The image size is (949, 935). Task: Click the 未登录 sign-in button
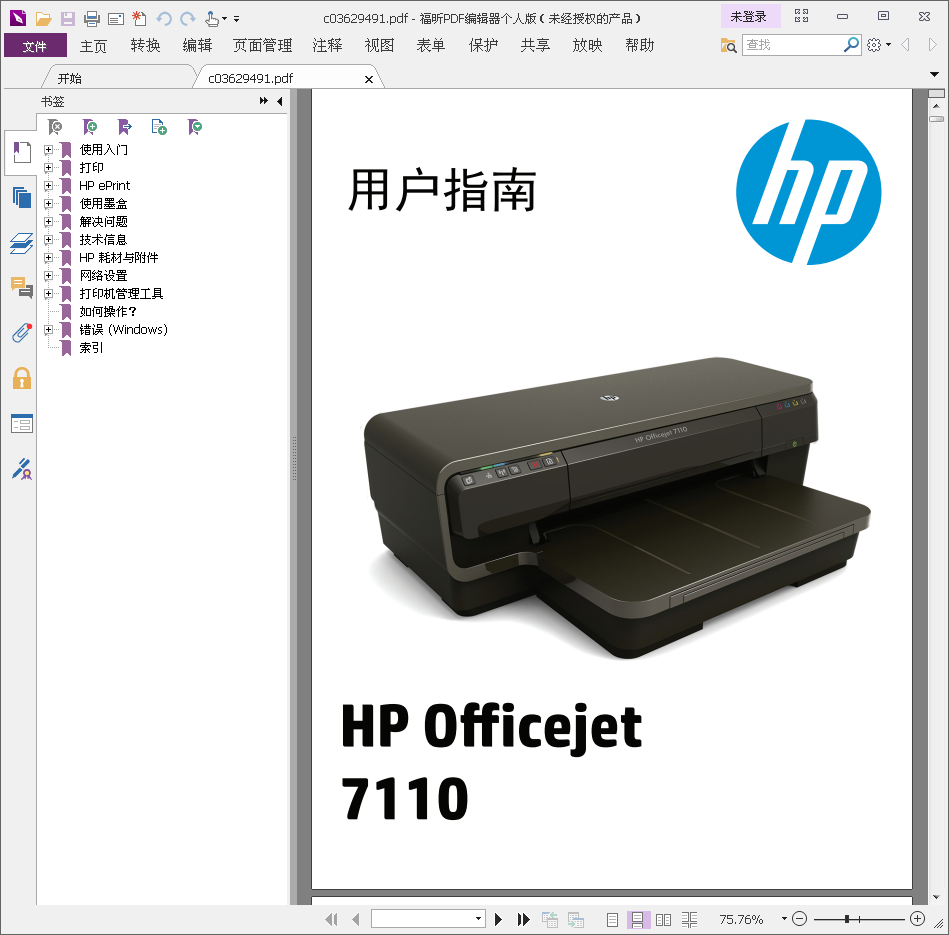[750, 16]
